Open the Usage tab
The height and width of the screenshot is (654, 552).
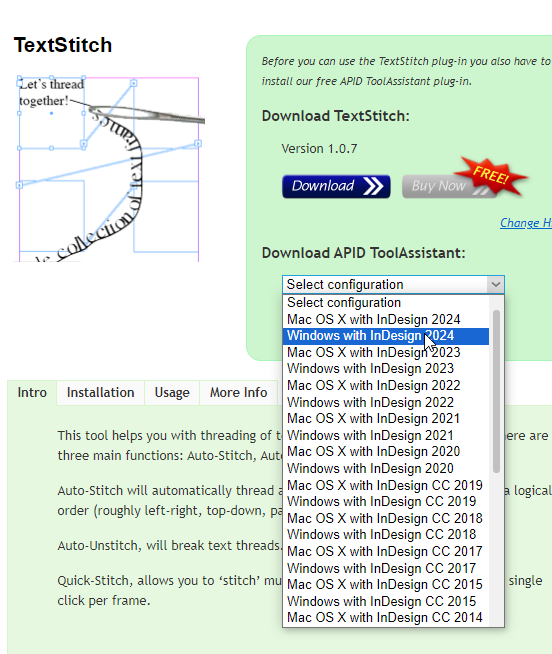pos(172,392)
